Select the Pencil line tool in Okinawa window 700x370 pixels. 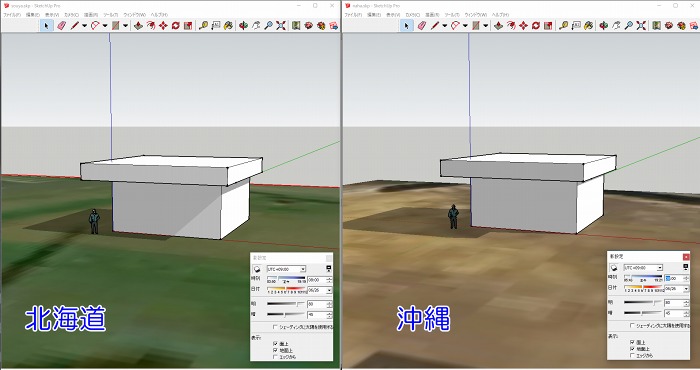tap(435, 26)
